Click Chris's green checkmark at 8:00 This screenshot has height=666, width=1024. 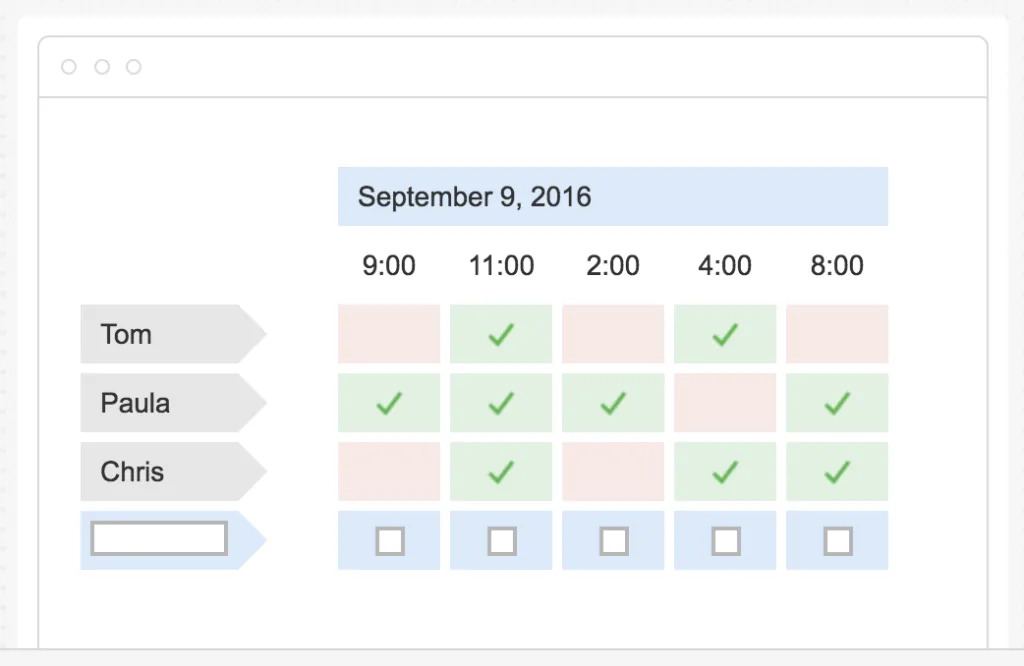(837, 471)
